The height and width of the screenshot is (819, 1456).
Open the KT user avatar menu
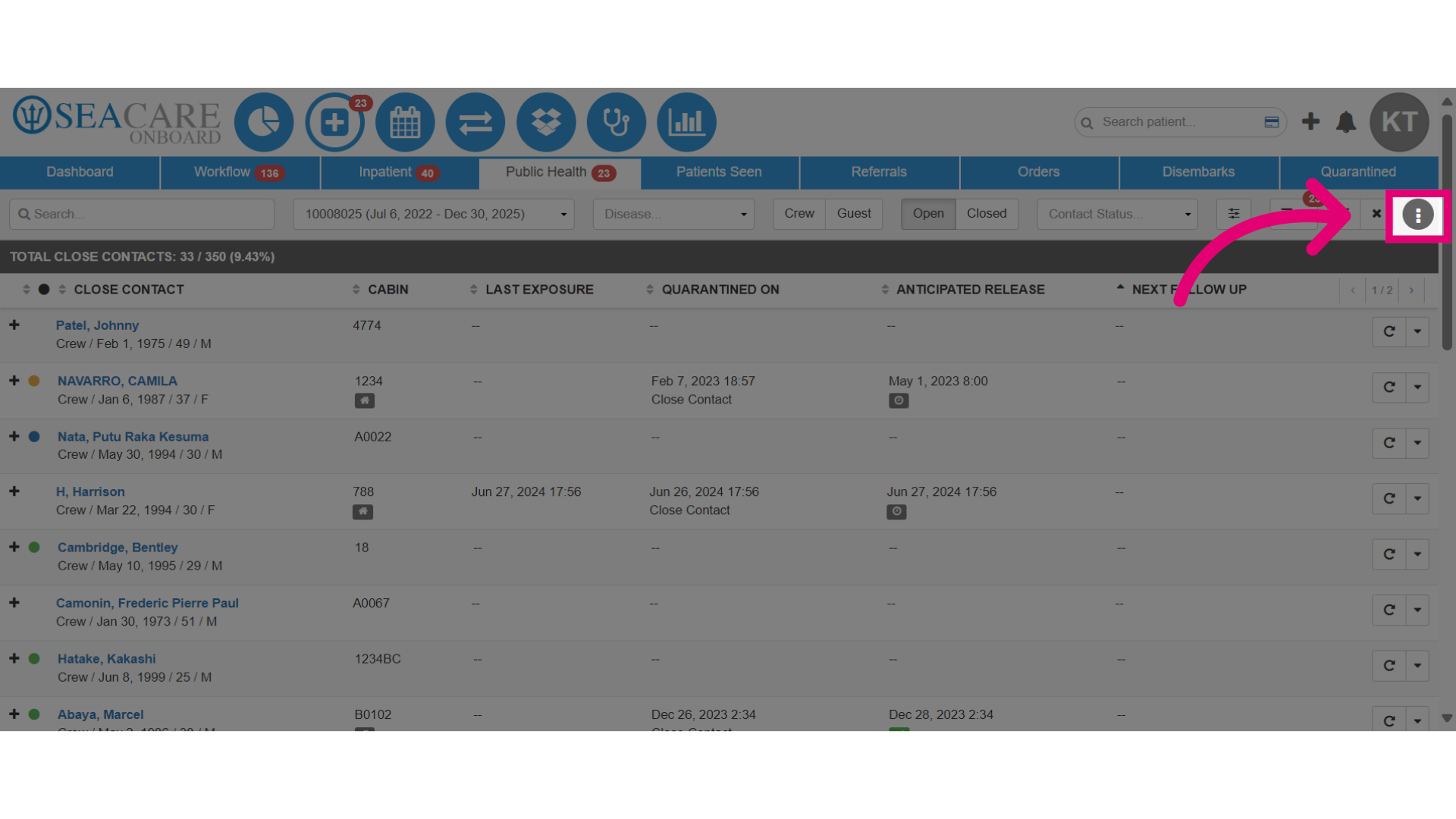pos(1399,122)
